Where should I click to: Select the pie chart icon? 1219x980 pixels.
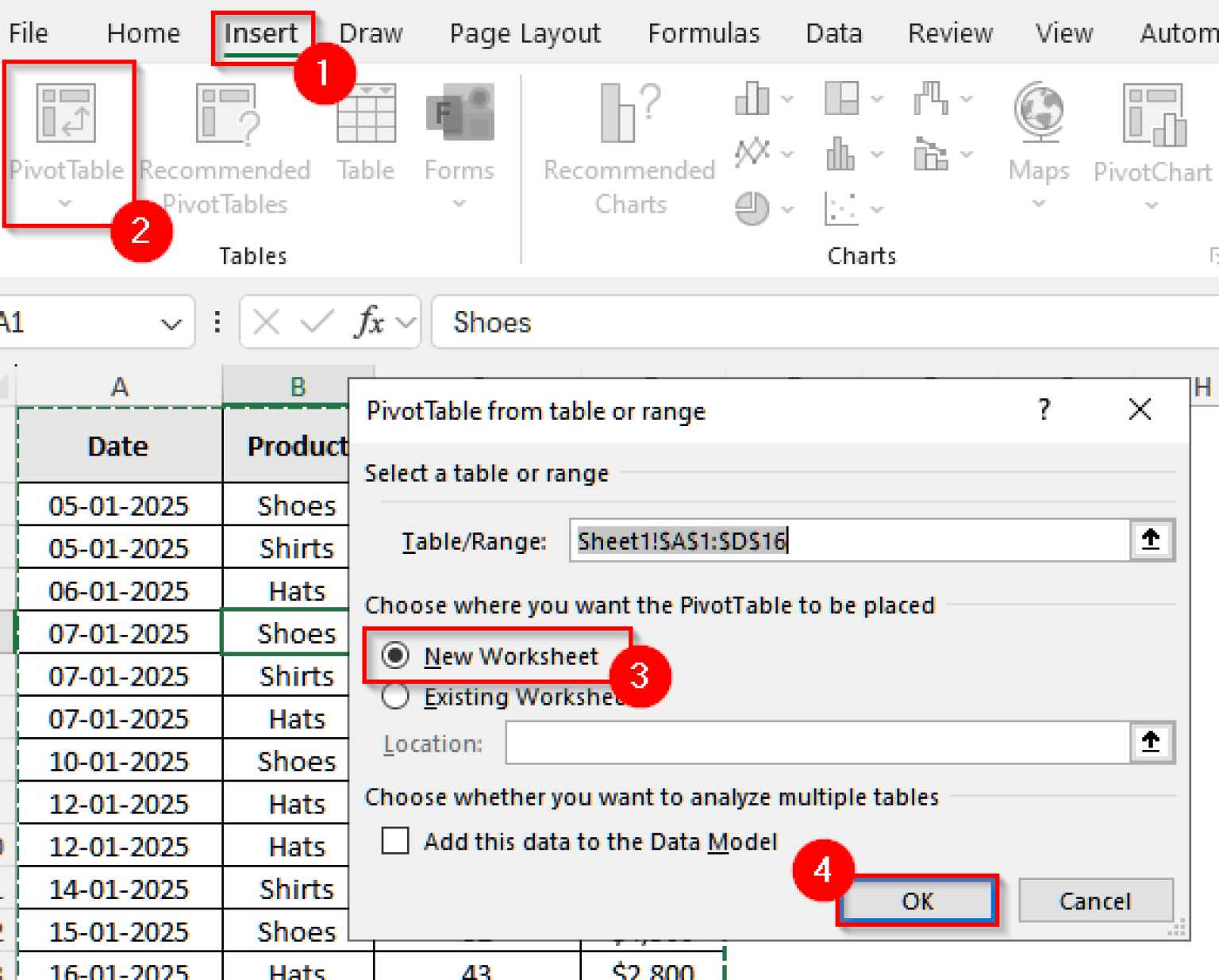click(x=752, y=208)
